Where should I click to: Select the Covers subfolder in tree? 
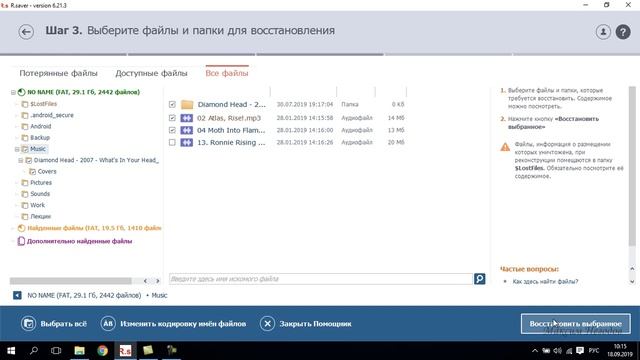point(47,171)
